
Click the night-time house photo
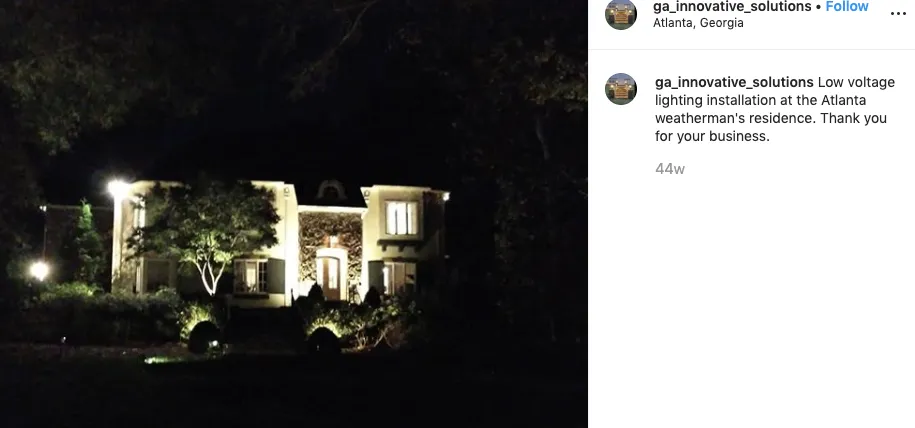click(294, 214)
